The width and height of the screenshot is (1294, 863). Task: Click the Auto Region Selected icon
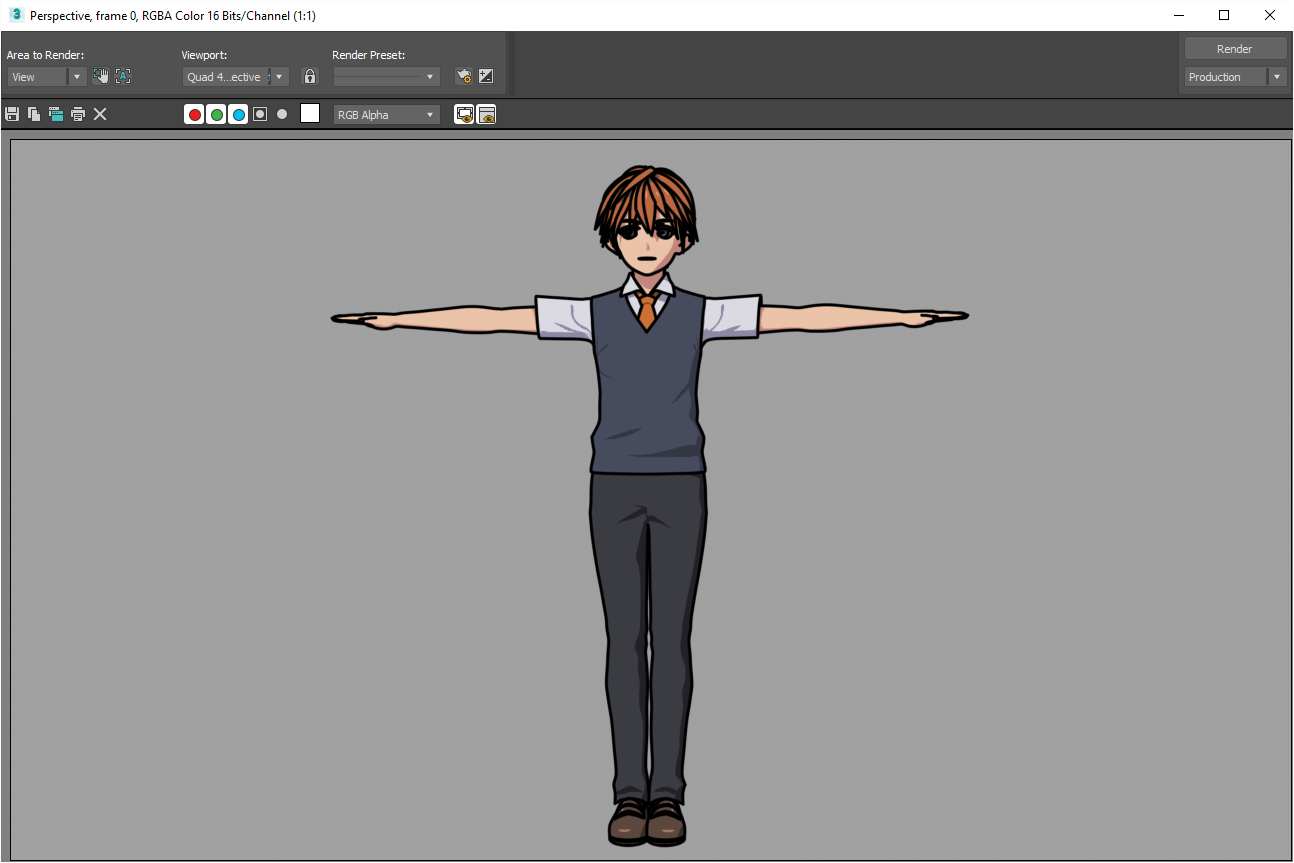tap(123, 76)
